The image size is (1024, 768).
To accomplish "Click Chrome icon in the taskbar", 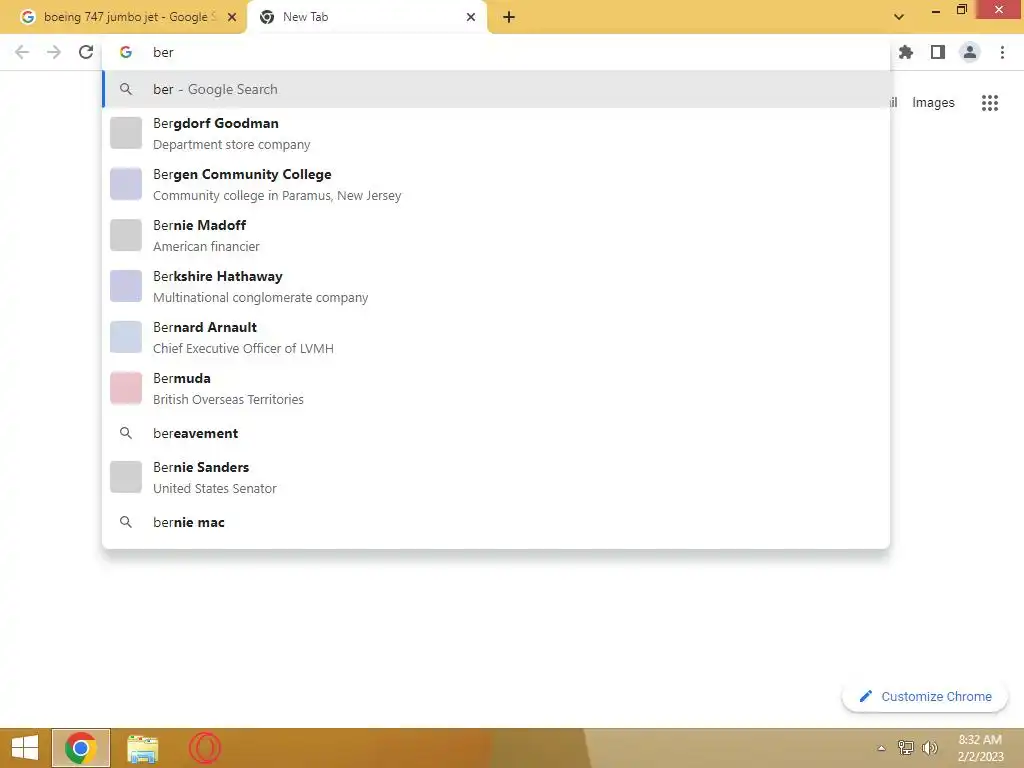I will [x=81, y=748].
